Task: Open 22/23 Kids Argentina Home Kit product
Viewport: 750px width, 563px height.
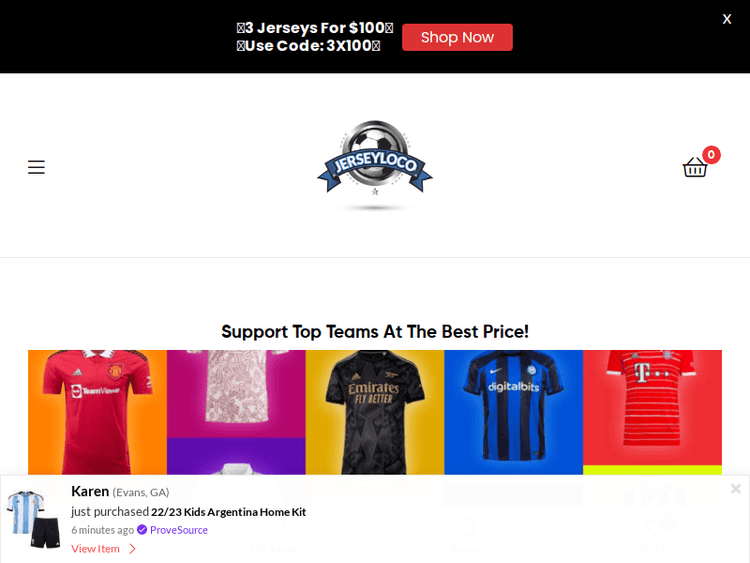Action: [x=229, y=512]
